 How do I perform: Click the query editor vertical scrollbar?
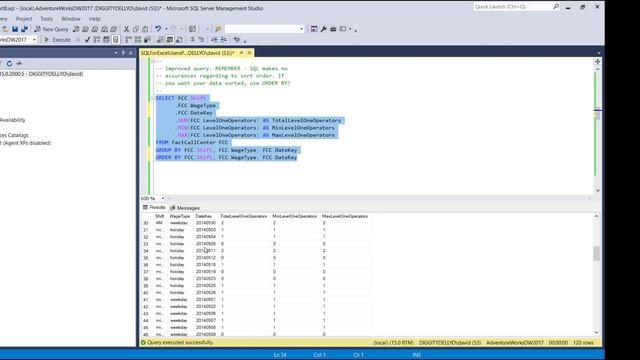tap(597, 130)
